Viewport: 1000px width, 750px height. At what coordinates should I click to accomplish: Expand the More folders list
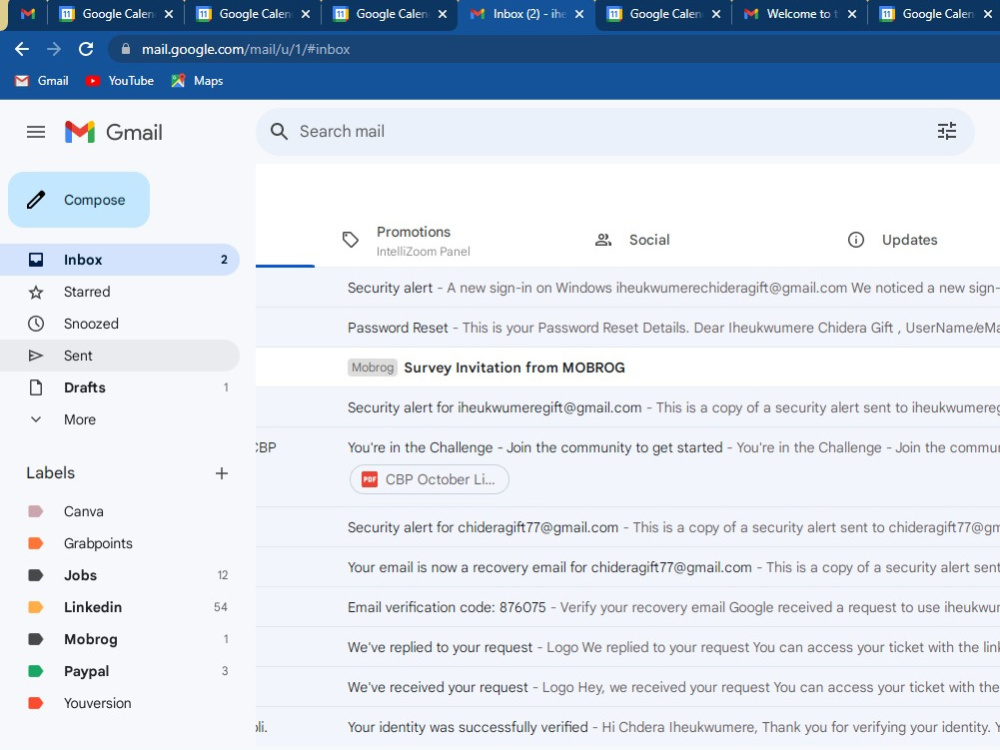click(120, 419)
